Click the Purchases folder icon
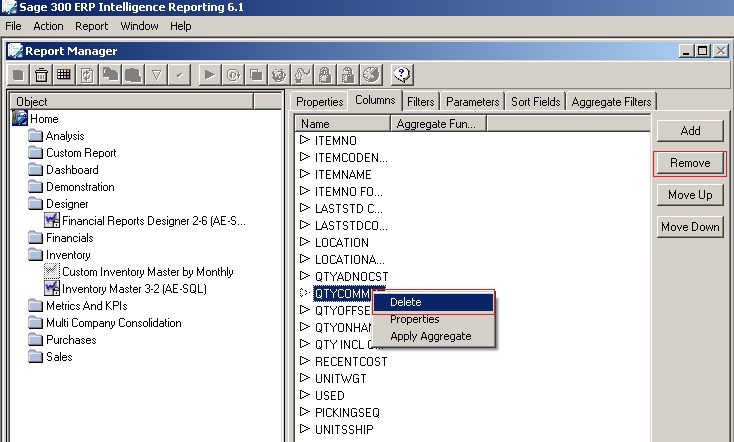The image size is (734, 442). [x=35, y=340]
